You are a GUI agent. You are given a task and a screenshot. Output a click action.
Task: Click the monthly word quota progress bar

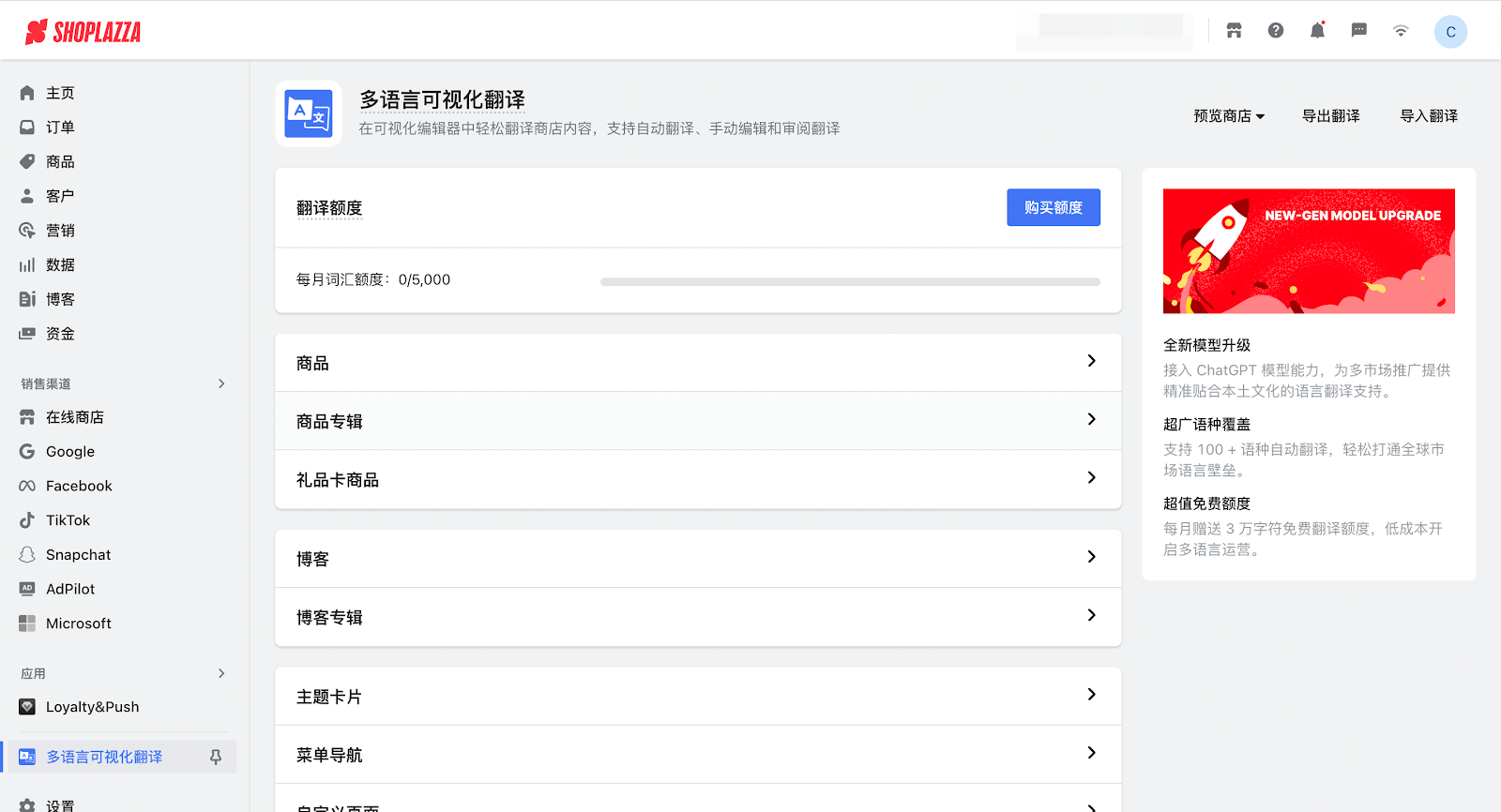tap(850, 281)
